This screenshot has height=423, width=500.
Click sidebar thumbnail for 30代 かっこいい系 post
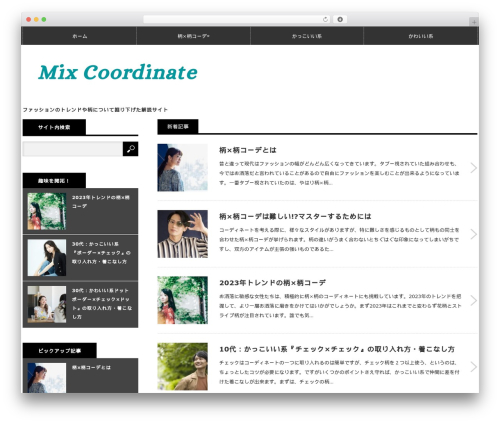click(47, 258)
